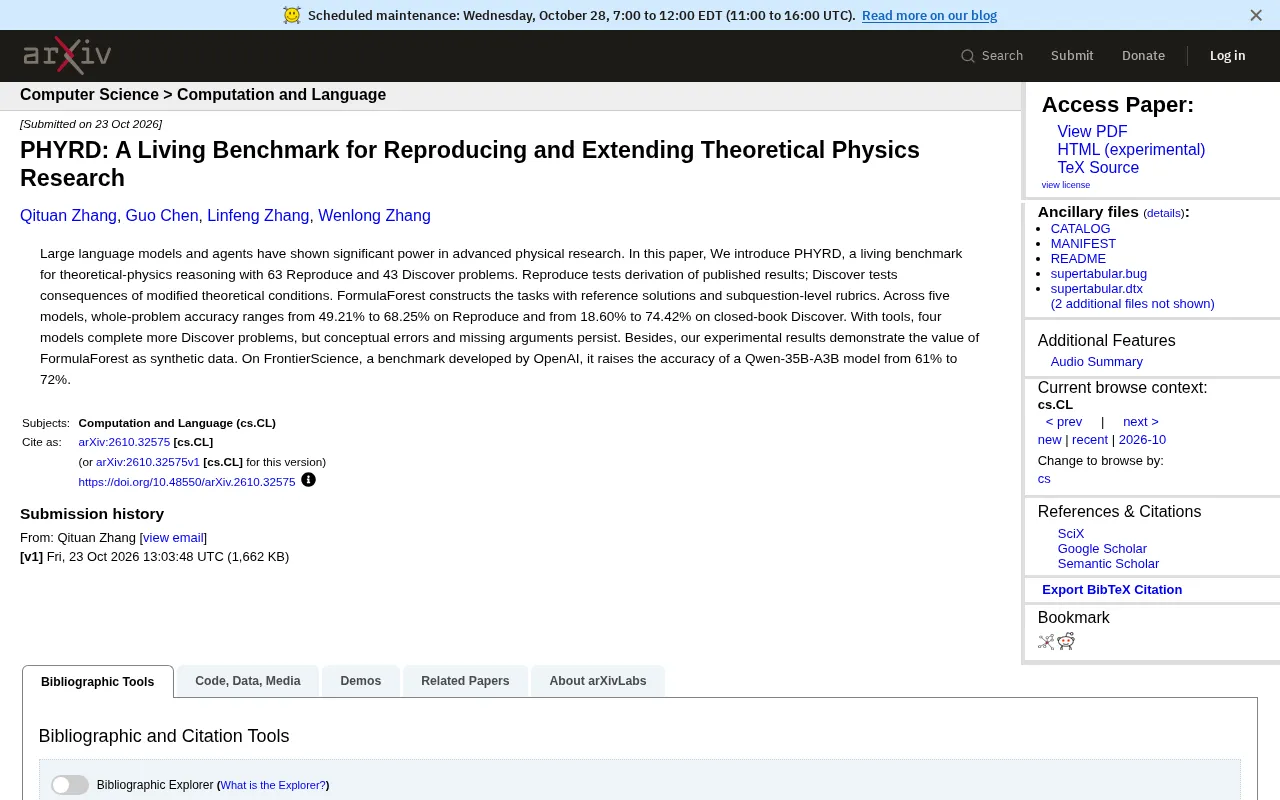1280x800 pixels.
Task: Download the TeX Source
Action: pyautogui.click(x=1098, y=168)
